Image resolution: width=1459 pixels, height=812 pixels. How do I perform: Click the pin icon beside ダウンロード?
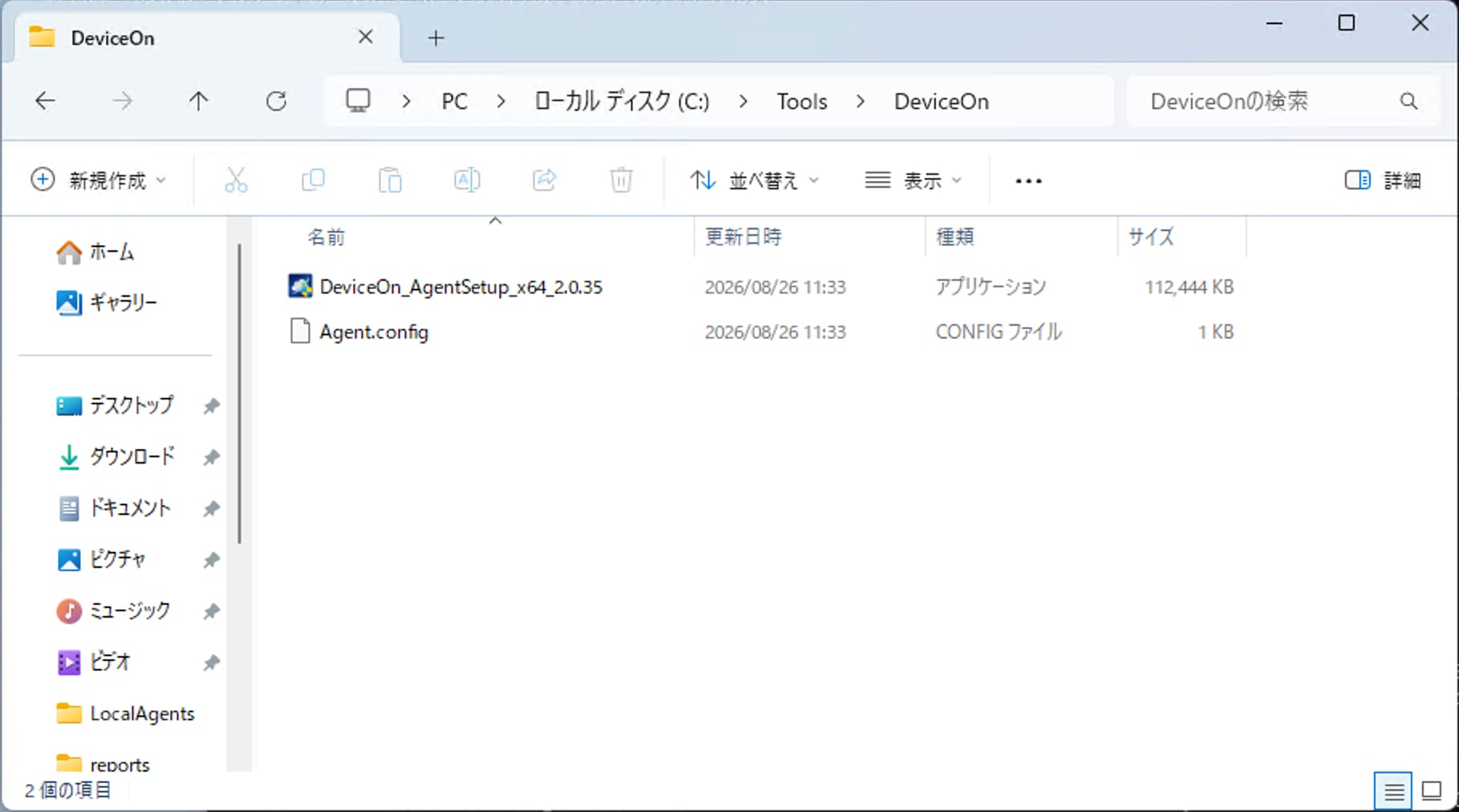[x=211, y=457]
